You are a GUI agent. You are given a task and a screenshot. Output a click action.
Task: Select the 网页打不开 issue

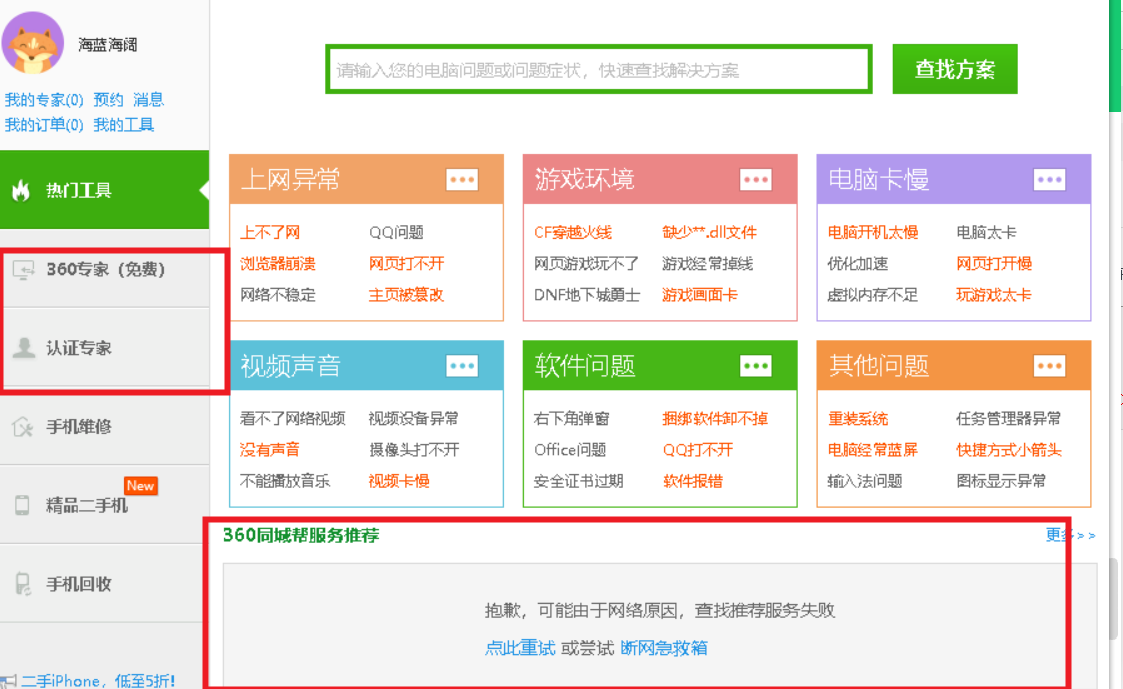(x=406, y=264)
